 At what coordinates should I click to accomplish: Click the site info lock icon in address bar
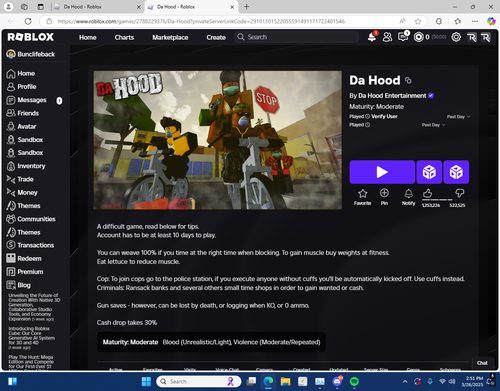click(x=49, y=21)
